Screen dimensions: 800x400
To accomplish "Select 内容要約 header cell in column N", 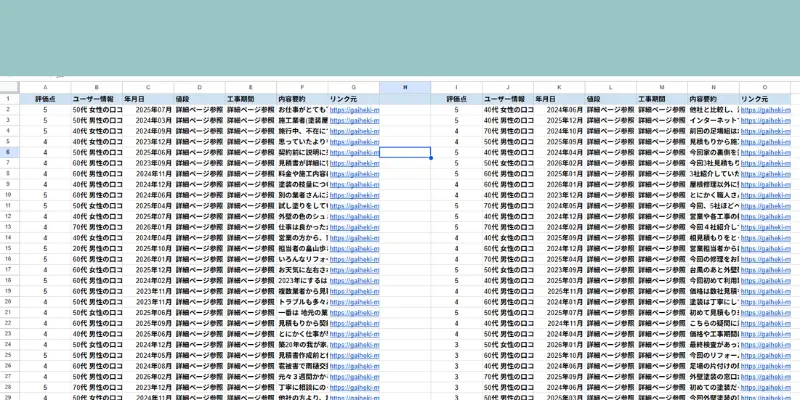I will [712, 99].
